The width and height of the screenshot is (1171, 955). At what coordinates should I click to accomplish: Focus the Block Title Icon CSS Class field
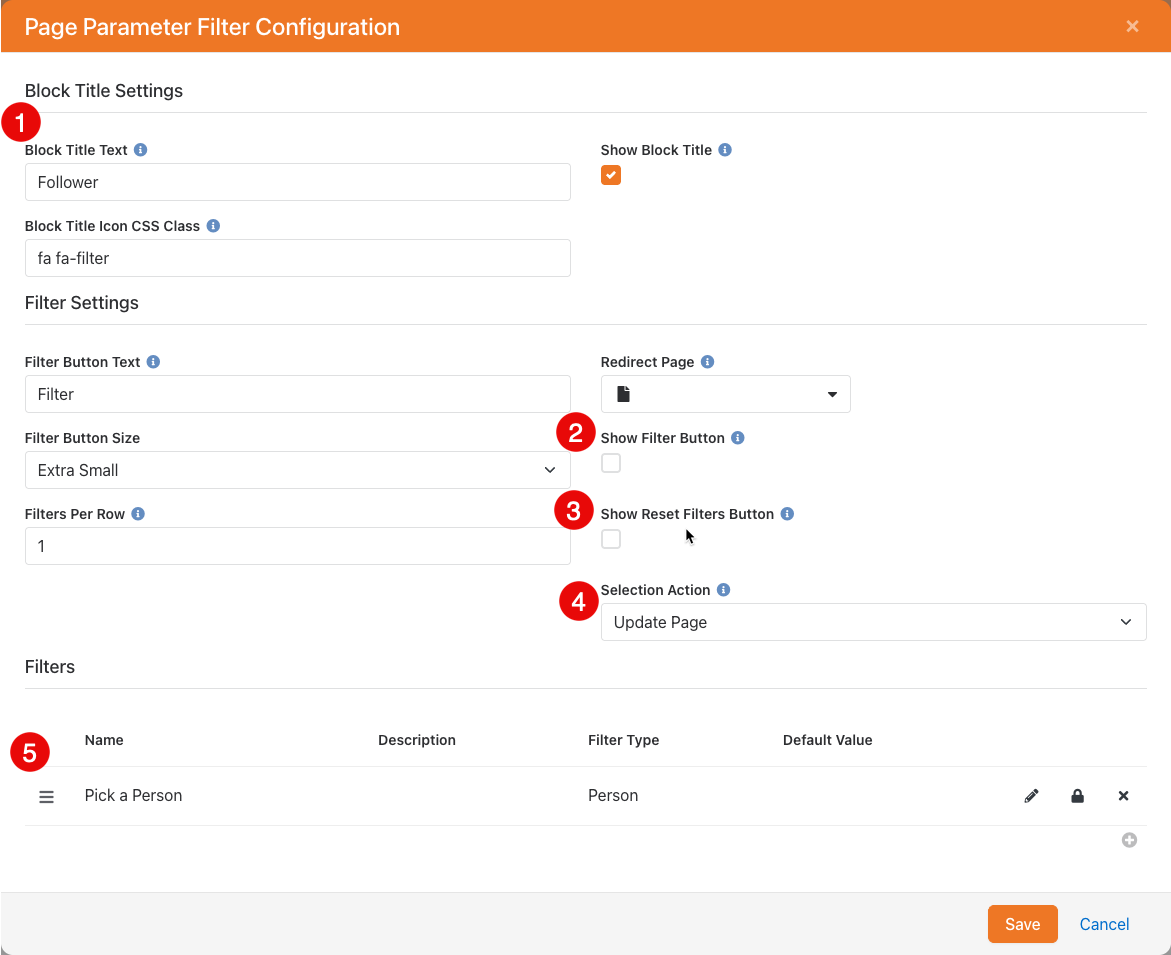coord(297,258)
